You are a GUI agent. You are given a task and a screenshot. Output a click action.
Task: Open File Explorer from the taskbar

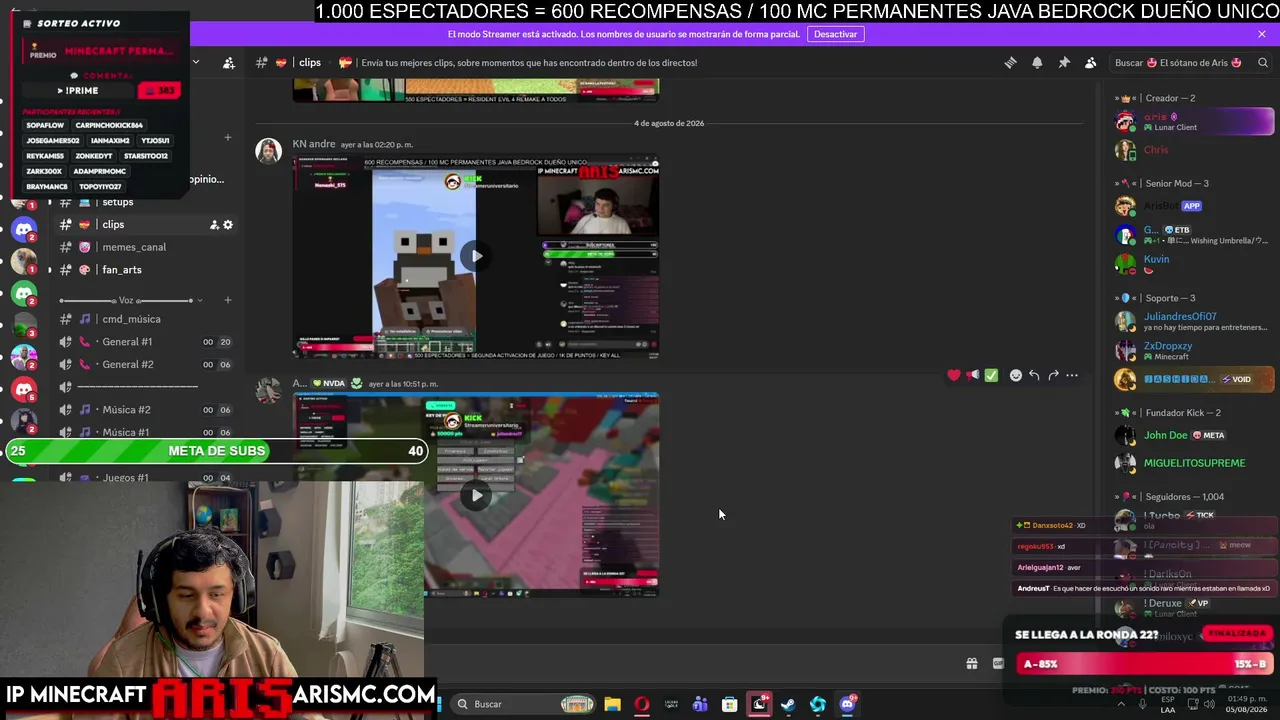click(613, 704)
